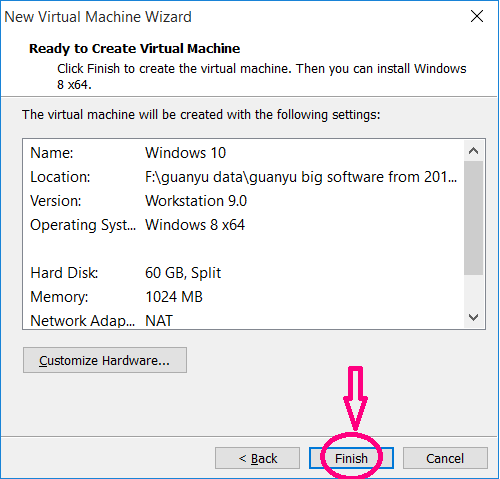Viewport: 500px width, 479px height.
Task: Select the Network Adapter NAT row
Action: tap(243, 320)
